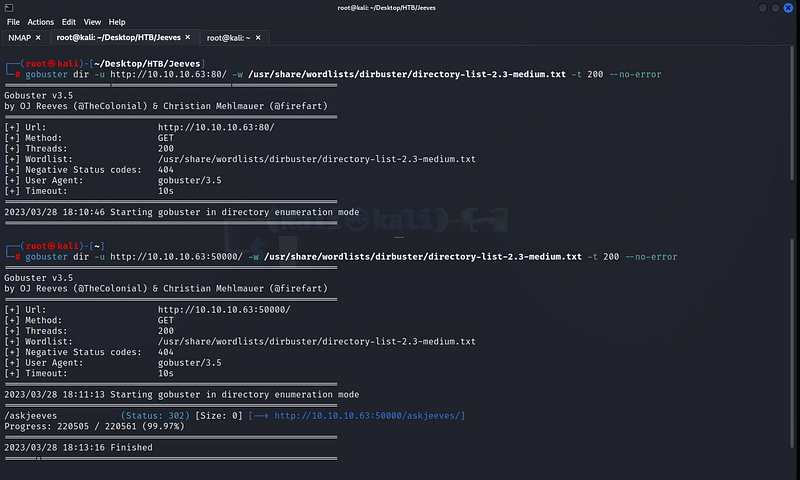Click second Url value http://10.10.10.63:50000/
800x480 pixels.
coord(224,310)
